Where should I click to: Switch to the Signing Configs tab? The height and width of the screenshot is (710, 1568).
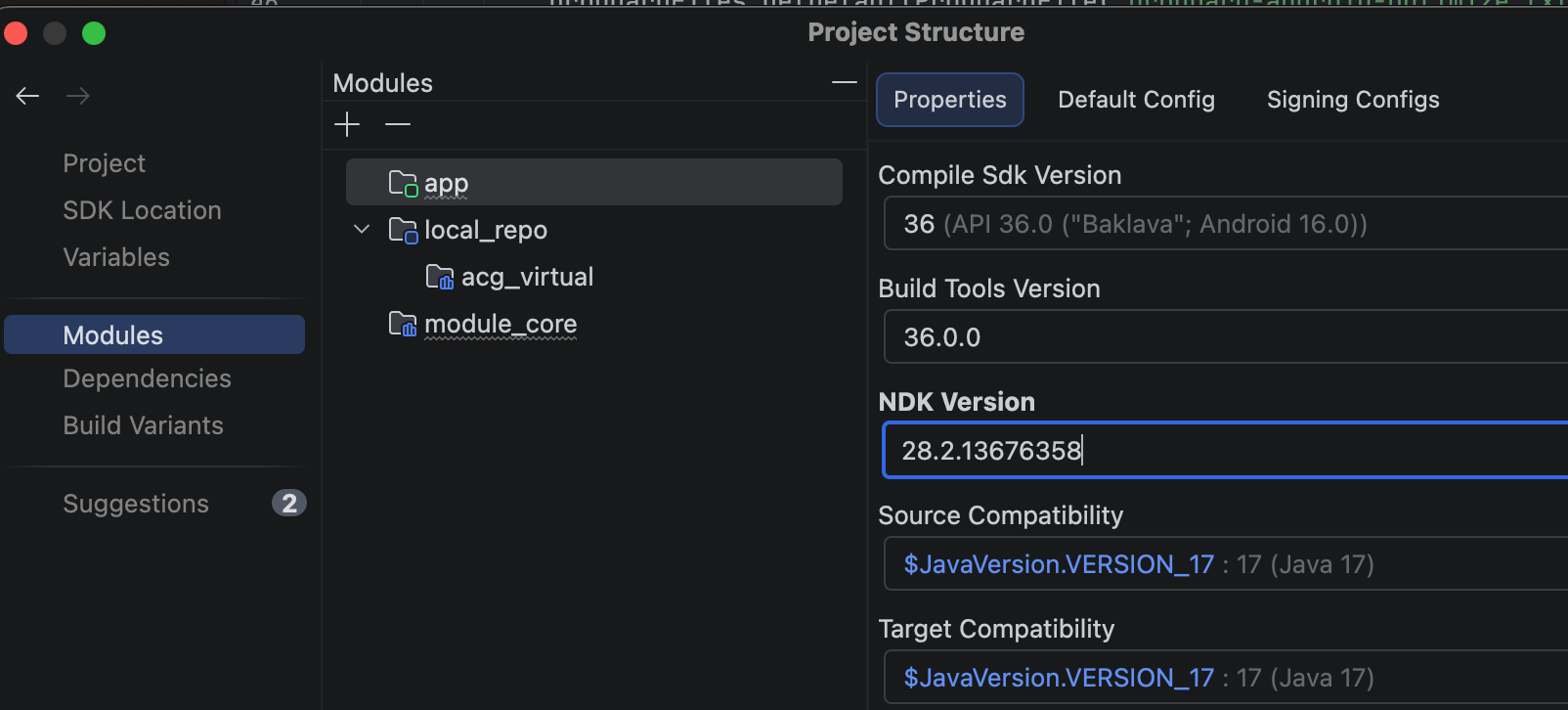(x=1353, y=100)
